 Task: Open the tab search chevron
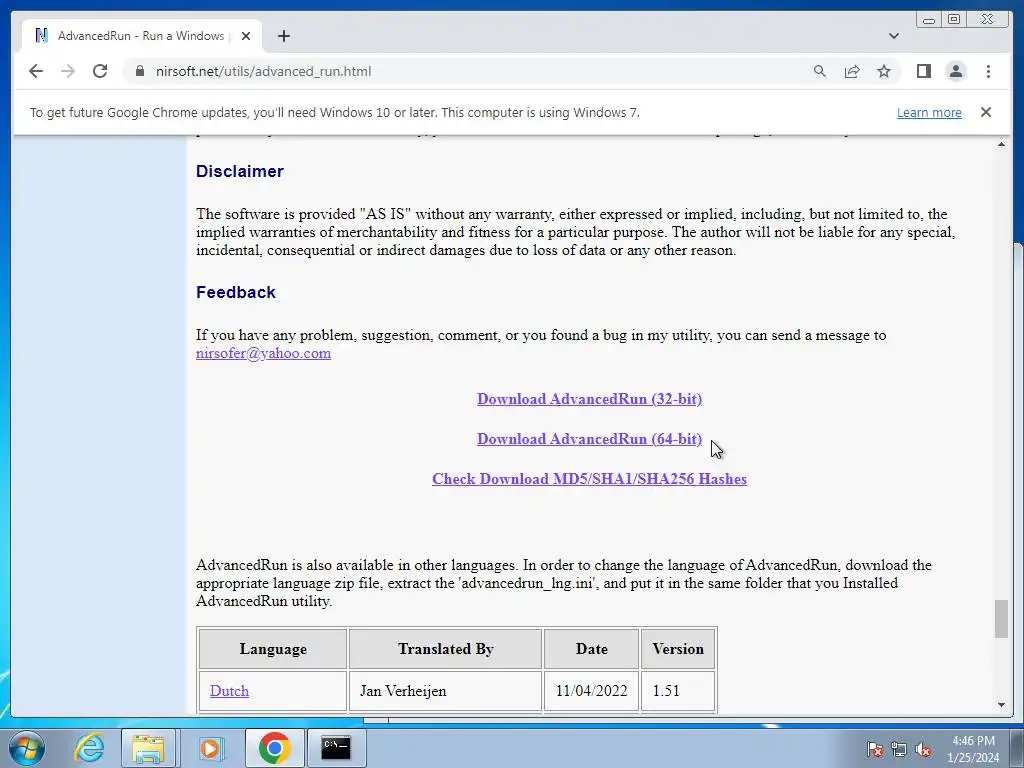(x=893, y=36)
